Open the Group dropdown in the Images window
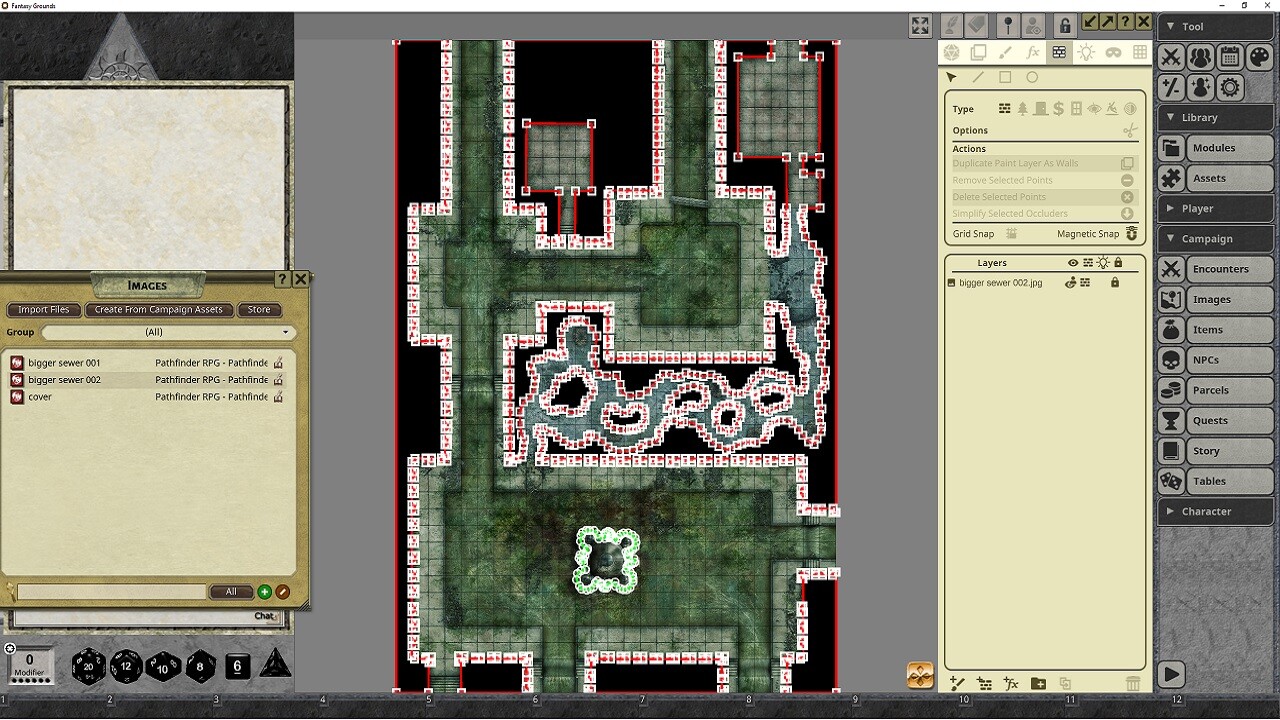Image resolution: width=1280 pixels, height=720 pixels. [166, 332]
